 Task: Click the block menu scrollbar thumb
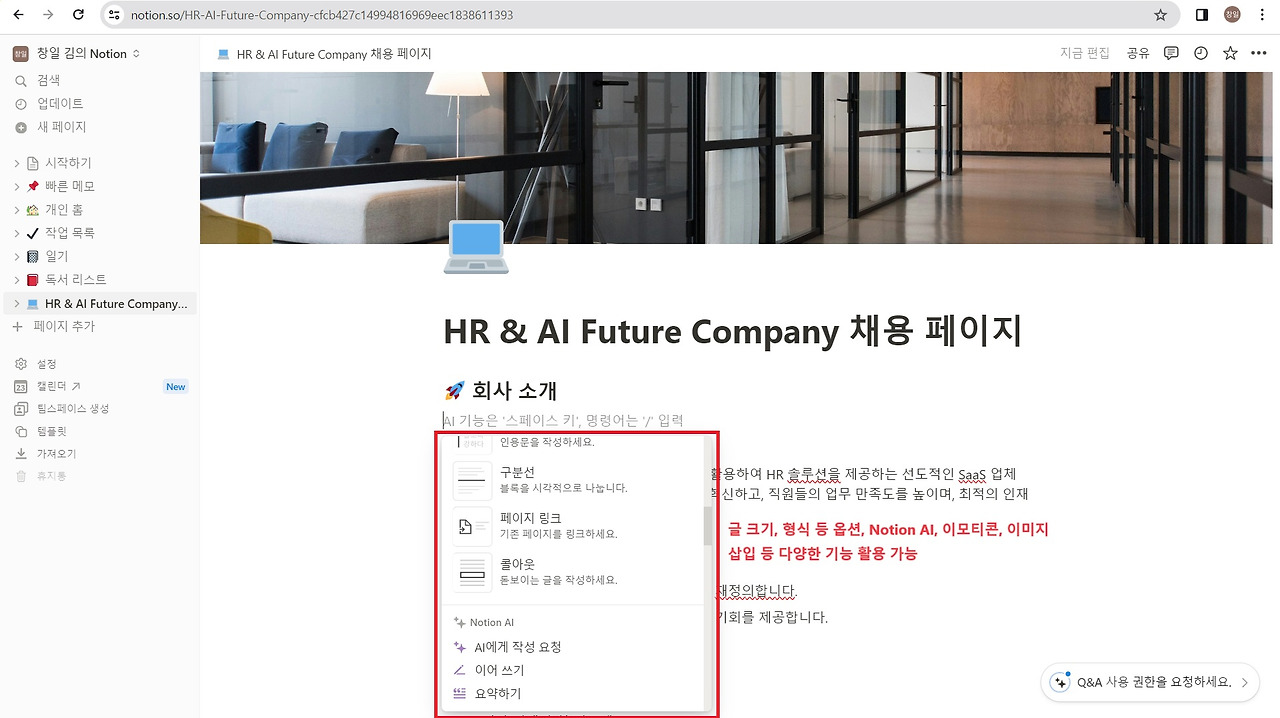(x=708, y=526)
